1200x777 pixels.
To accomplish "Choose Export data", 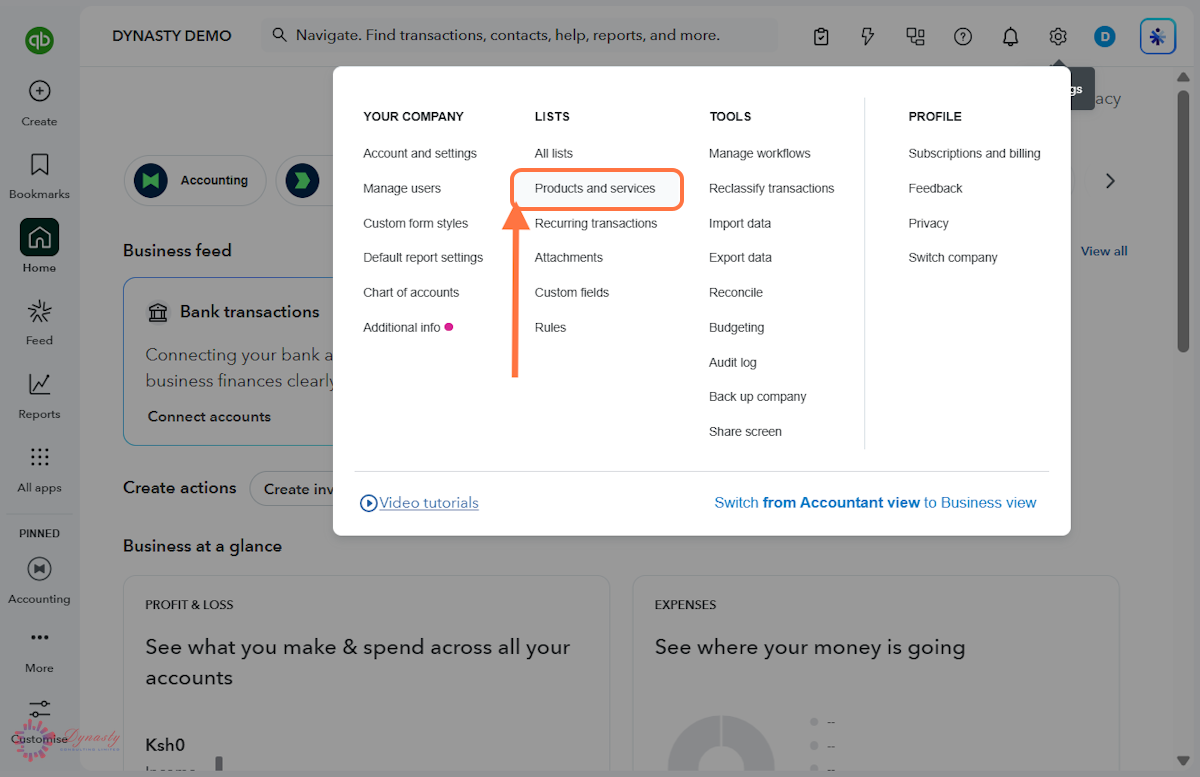I will 740,257.
